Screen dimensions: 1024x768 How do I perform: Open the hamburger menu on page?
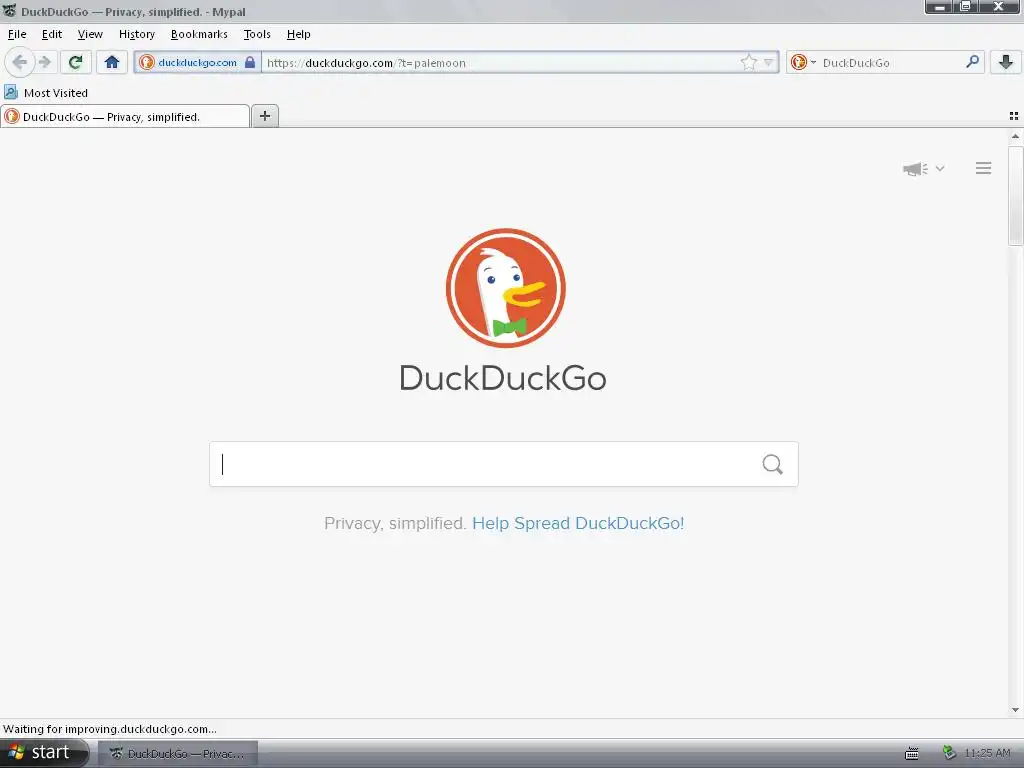click(x=984, y=168)
